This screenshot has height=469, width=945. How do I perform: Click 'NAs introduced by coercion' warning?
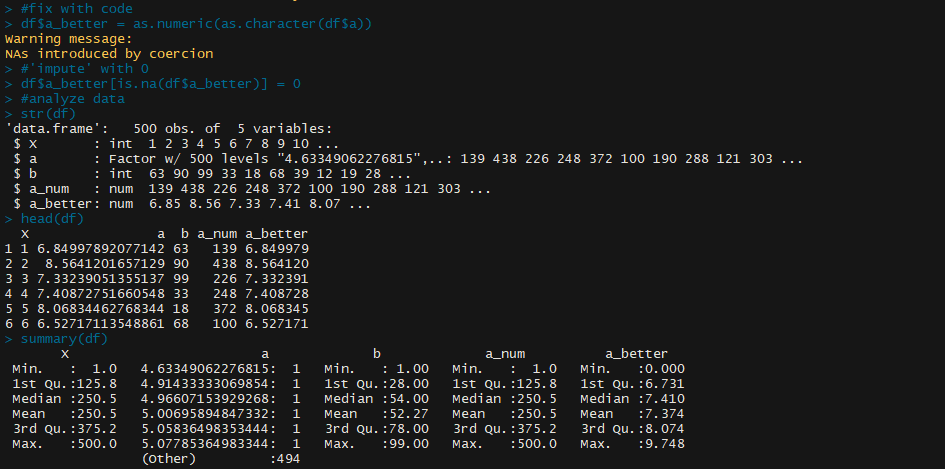coord(109,54)
